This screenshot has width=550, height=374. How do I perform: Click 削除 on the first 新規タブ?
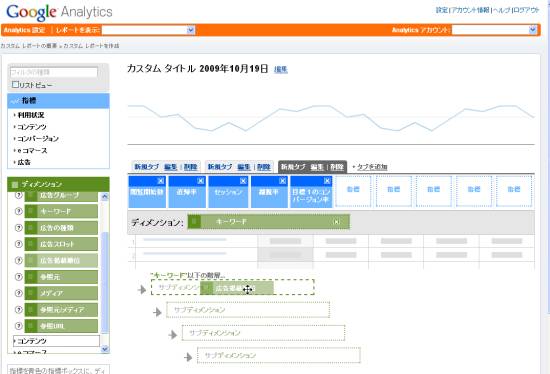pyautogui.click(x=190, y=167)
